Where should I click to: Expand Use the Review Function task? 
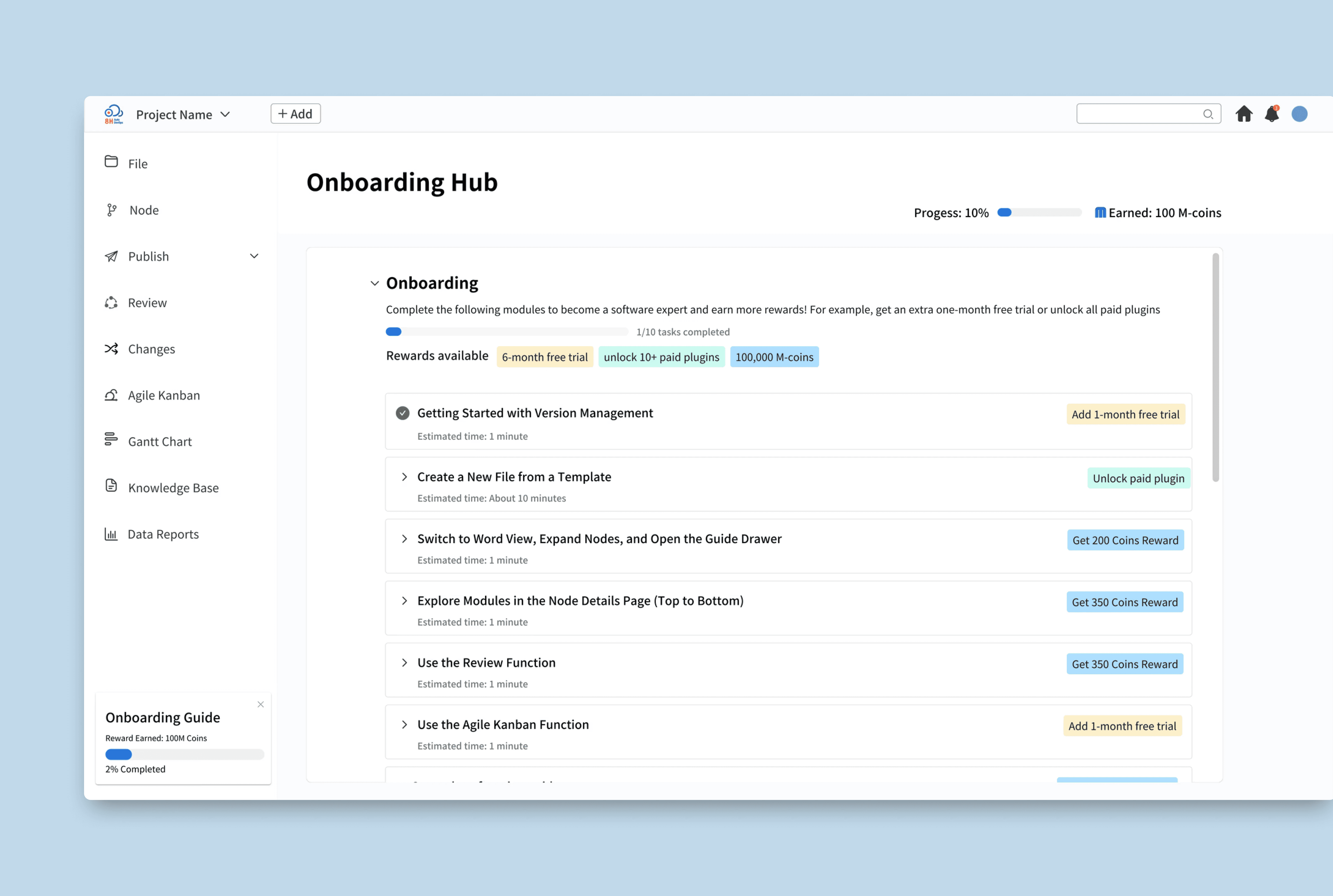[405, 663]
